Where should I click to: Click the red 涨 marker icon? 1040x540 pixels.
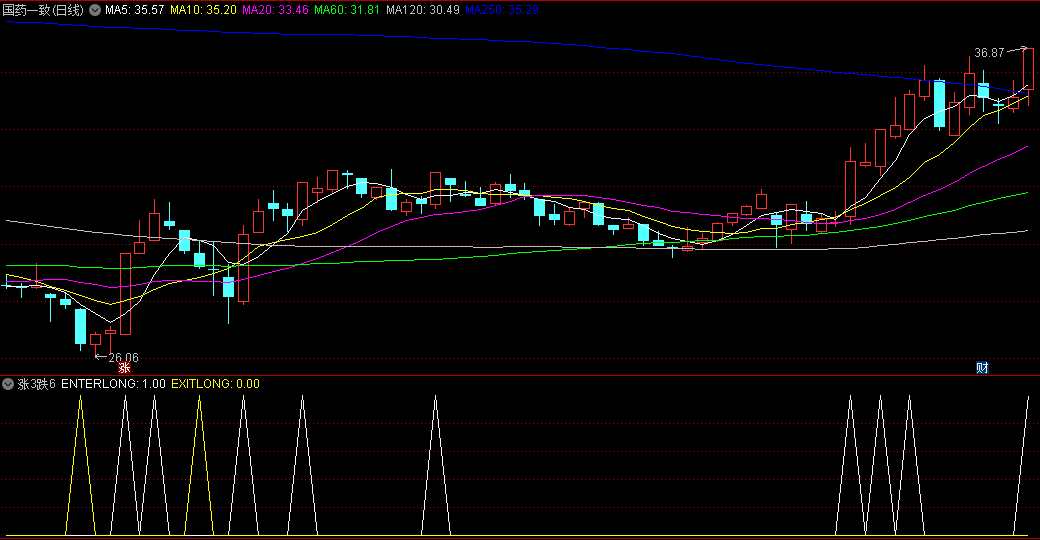pos(124,368)
